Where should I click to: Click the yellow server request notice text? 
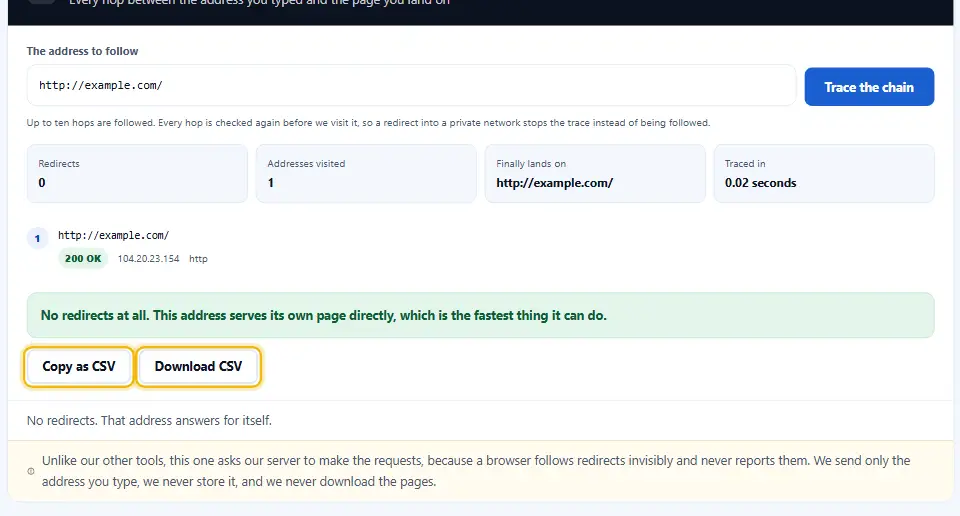tap(476, 471)
